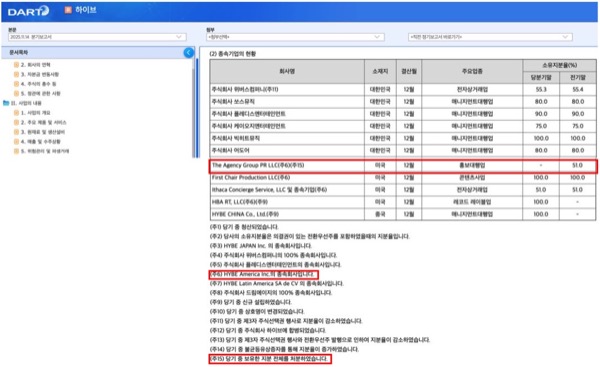Image resolution: width=600 pixels, height=367 pixels.
Task: Open the 본문 dropdown showing 2025.11.14 분기보고서
Action: pos(97,37)
